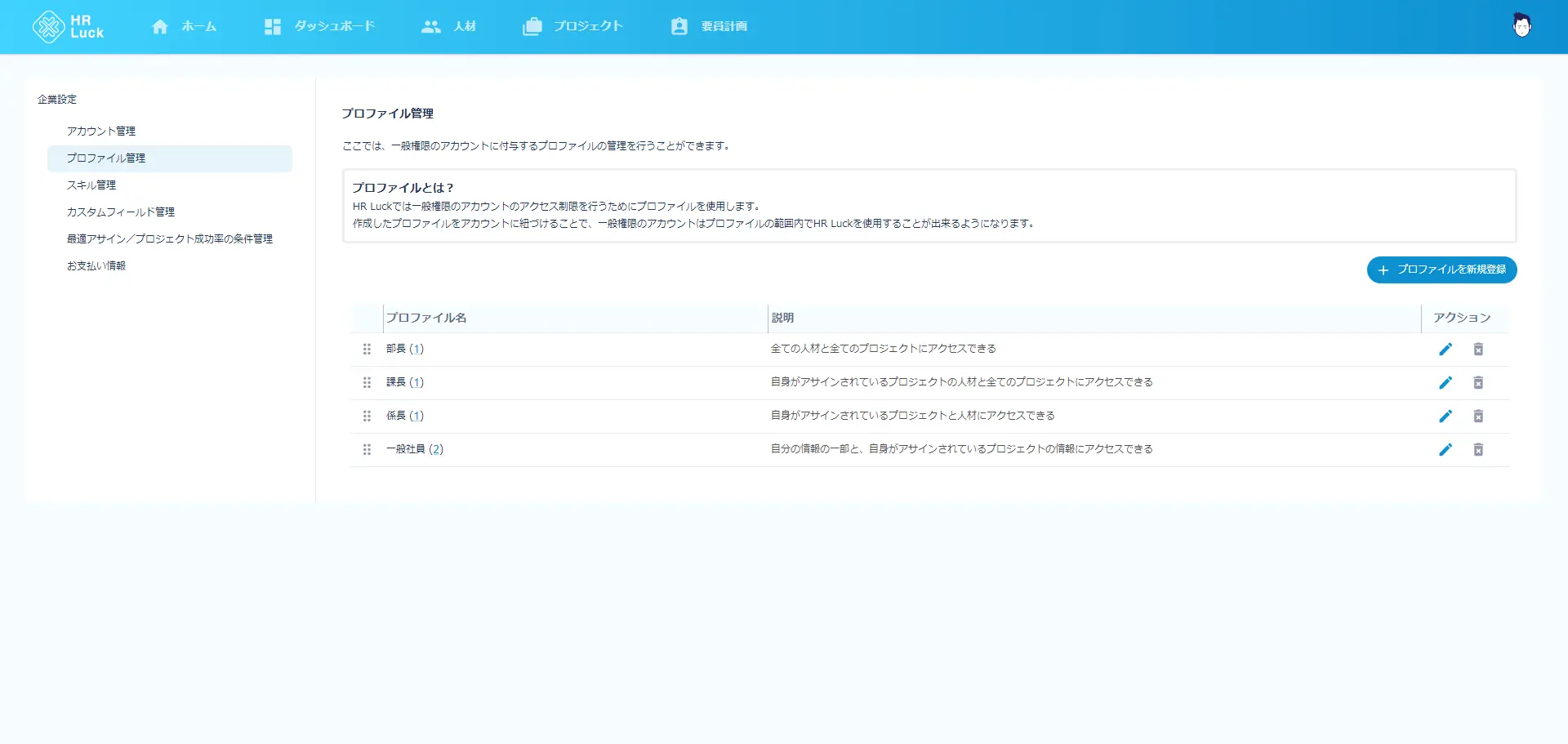Click the drag handle of 一般社員 row
The height and width of the screenshot is (744, 1568).
(367, 450)
